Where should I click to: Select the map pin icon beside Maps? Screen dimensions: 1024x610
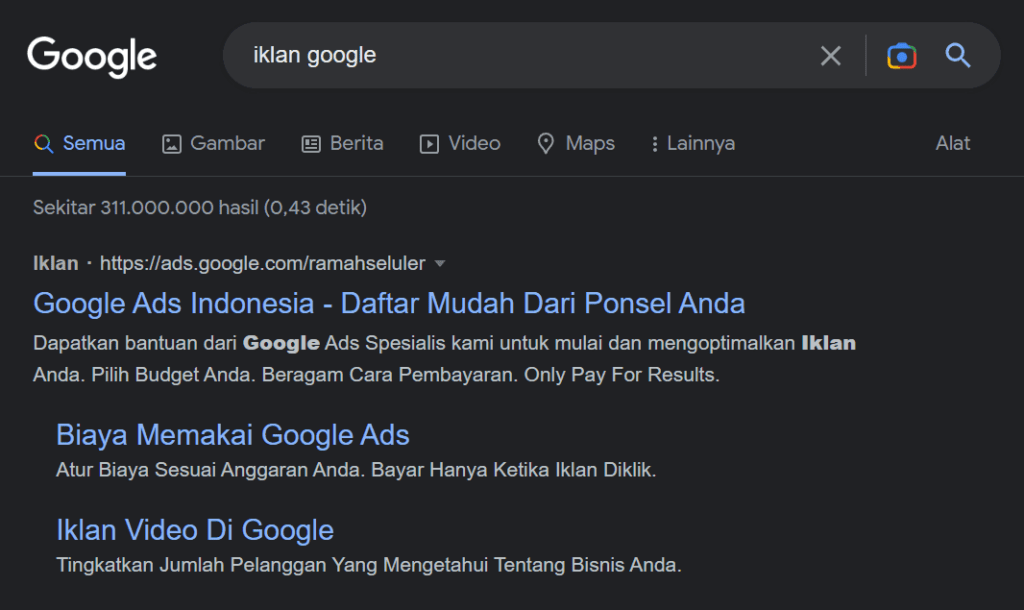546,143
